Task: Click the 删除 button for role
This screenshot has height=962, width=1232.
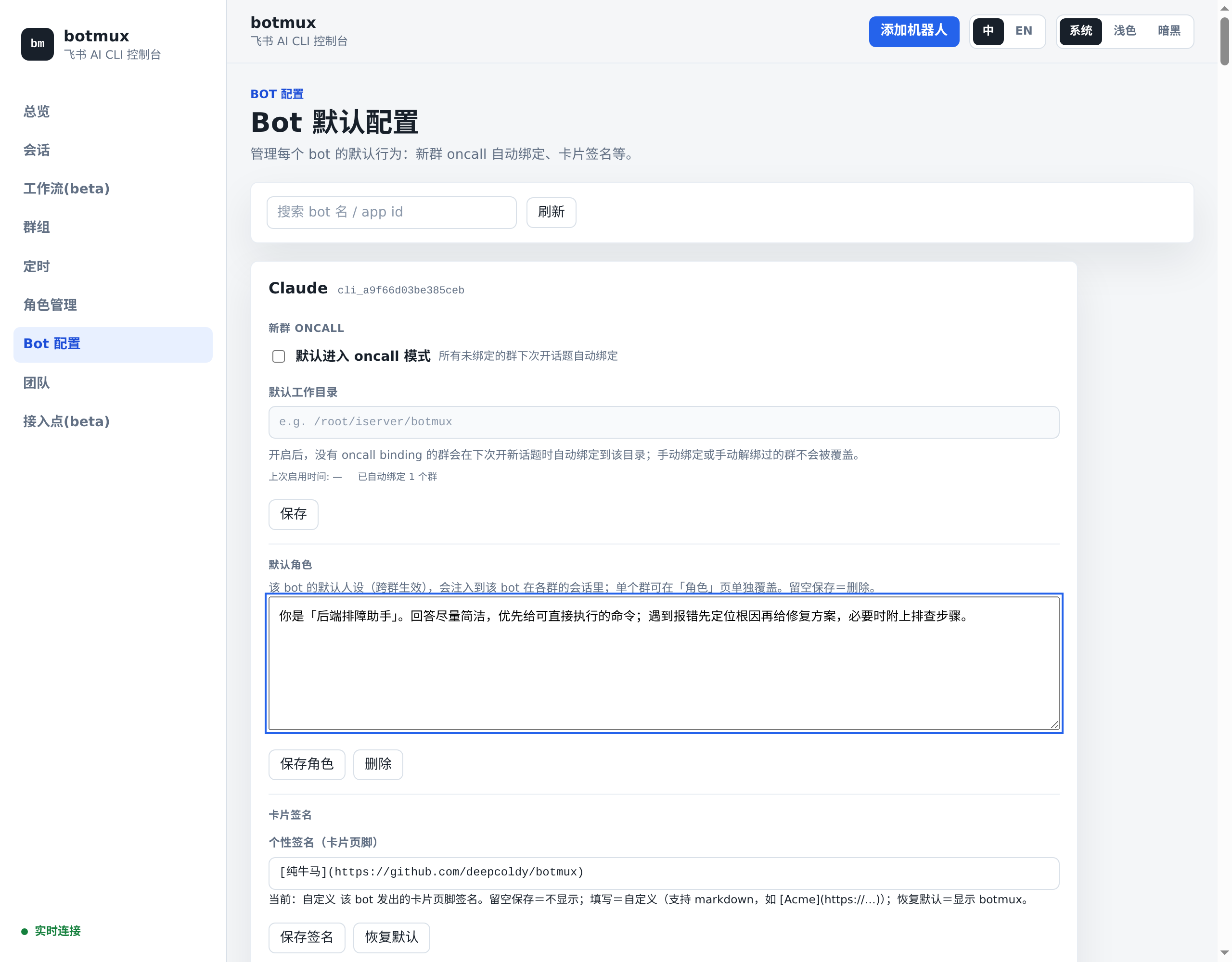Action: click(378, 765)
